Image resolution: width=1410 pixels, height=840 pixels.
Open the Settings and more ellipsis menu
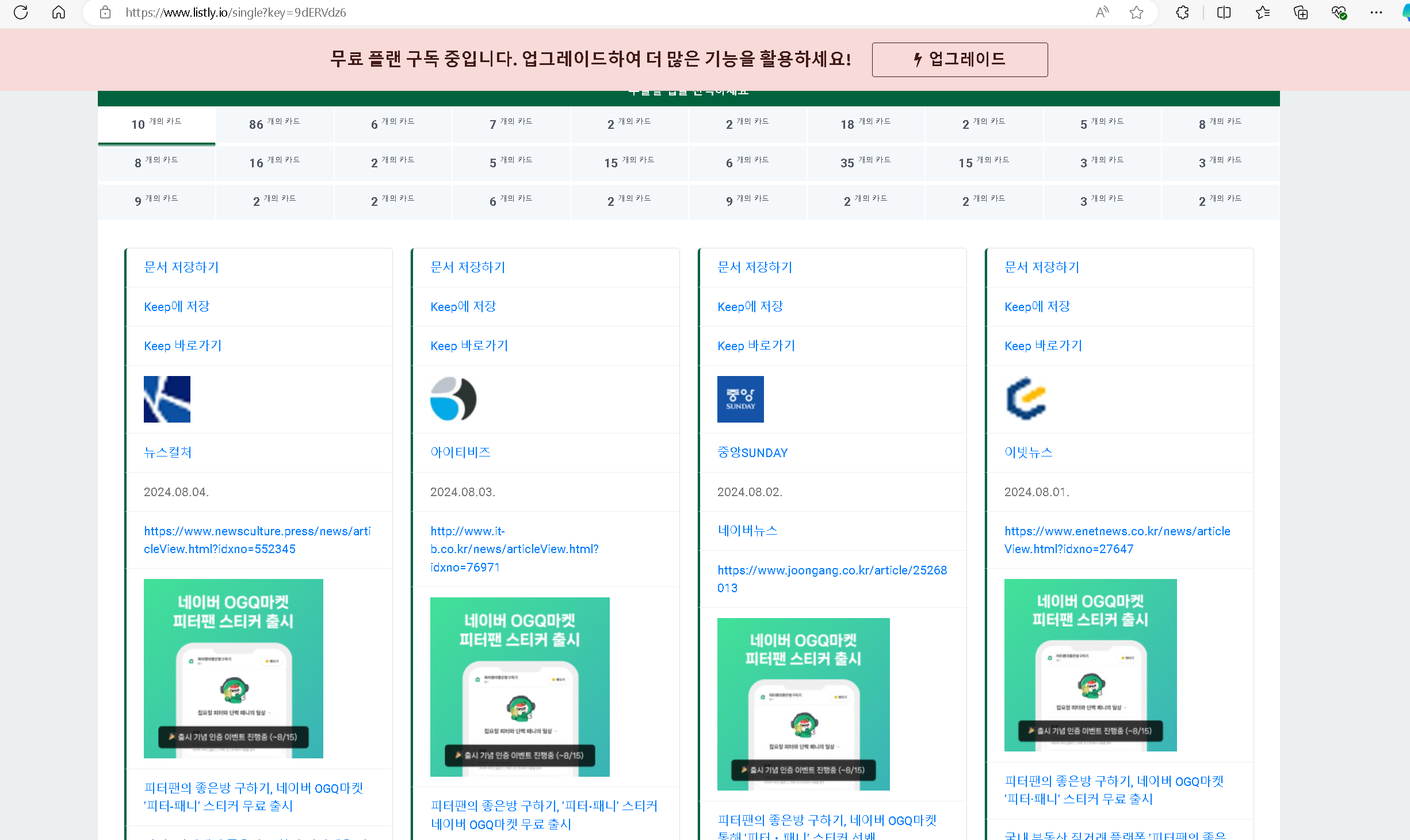click(x=1377, y=12)
